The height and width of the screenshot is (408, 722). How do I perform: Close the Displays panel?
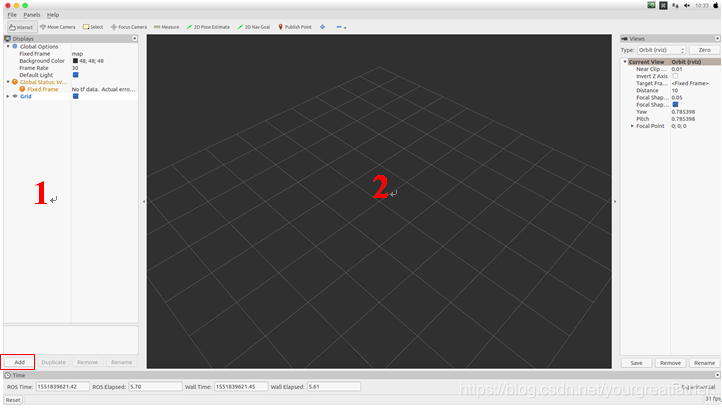click(x=134, y=39)
